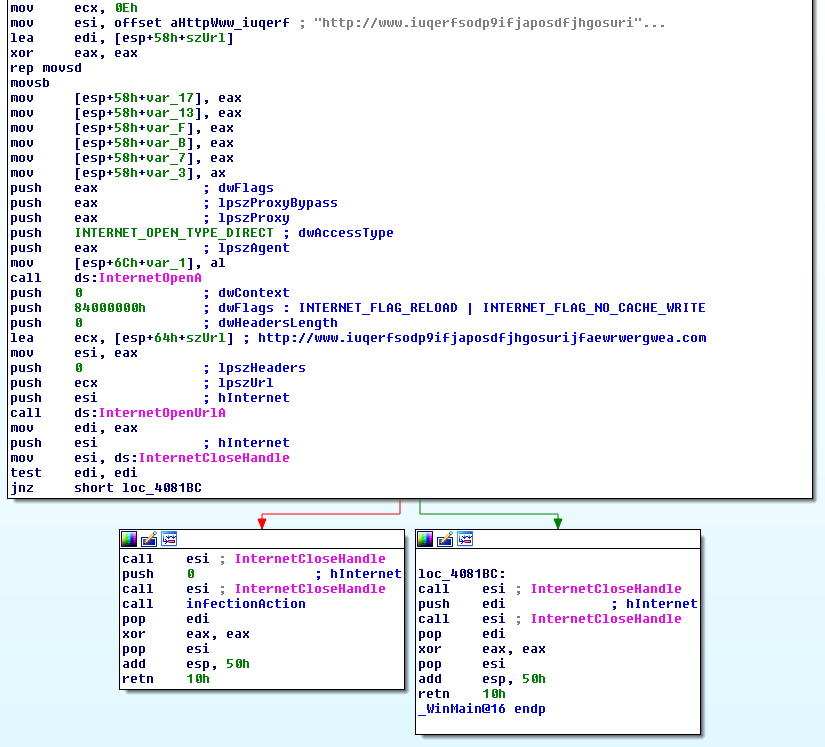This screenshot has height=747, width=825.
Task: Click var_F stack variable
Action: [x=166, y=128]
